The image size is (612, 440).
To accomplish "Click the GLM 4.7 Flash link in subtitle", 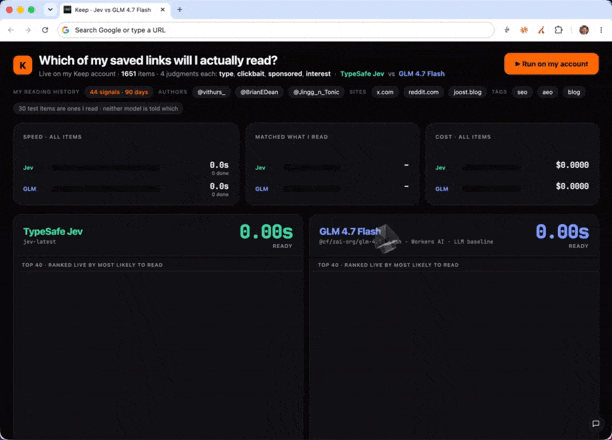I will [x=422, y=74].
